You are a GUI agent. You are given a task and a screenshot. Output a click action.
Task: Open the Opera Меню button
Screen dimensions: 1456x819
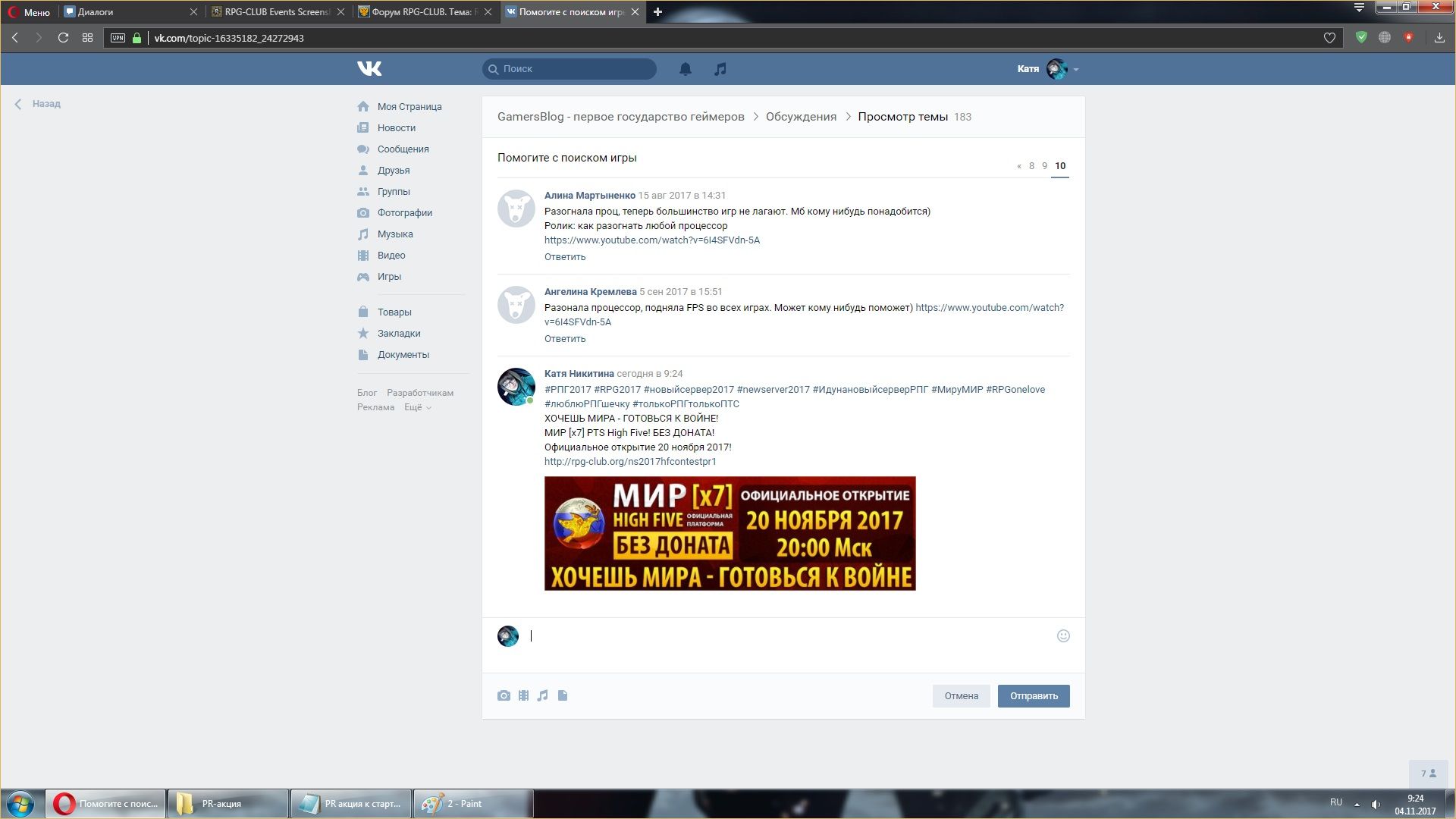(x=30, y=12)
